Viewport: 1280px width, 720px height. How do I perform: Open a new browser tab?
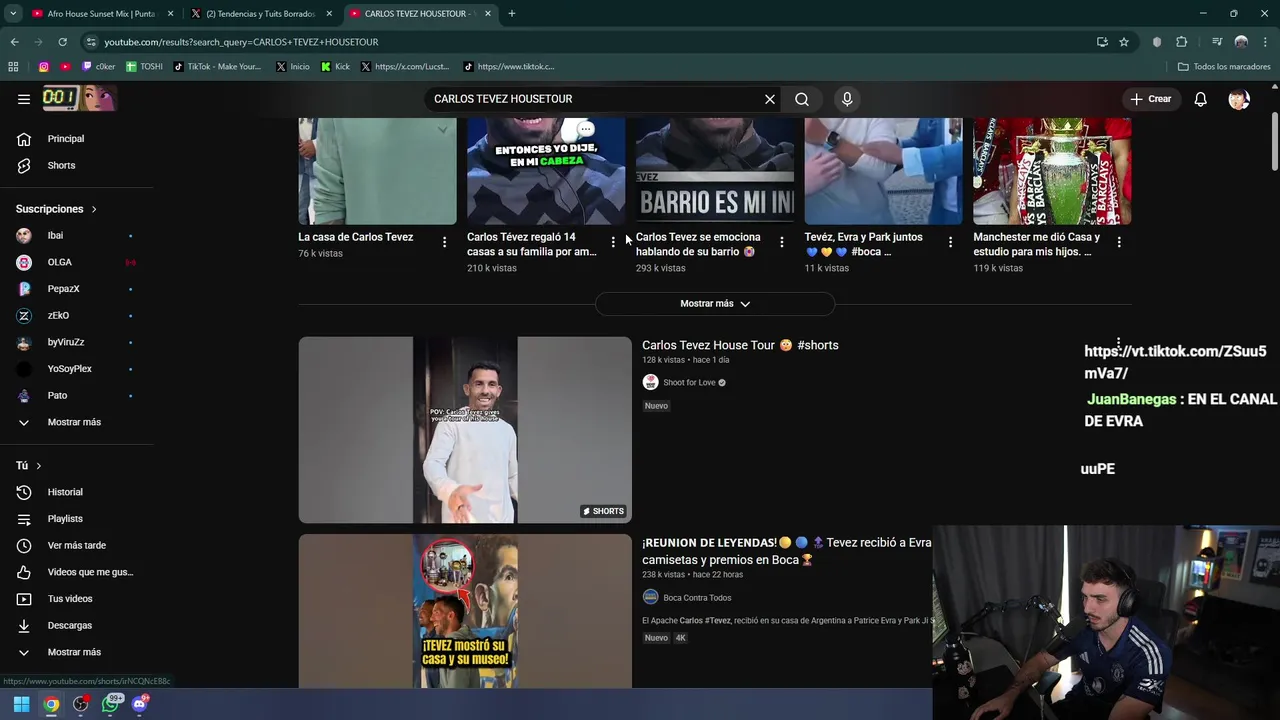click(x=512, y=14)
